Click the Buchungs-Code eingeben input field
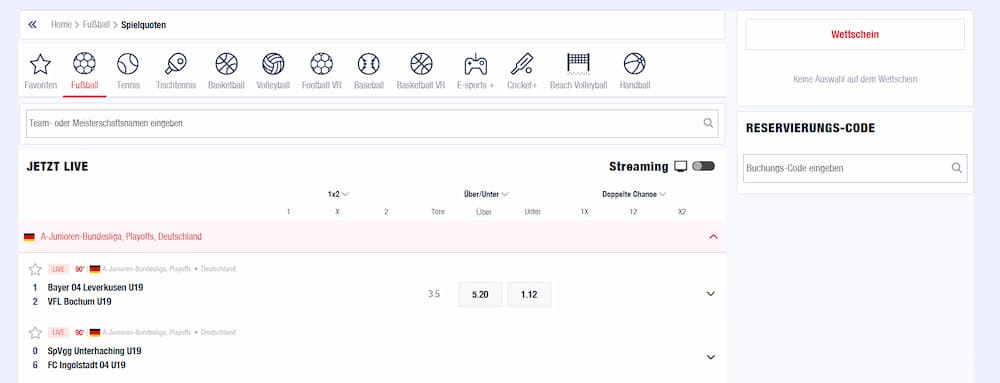The height and width of the screenshot is (383, 1000). point(855,168)
